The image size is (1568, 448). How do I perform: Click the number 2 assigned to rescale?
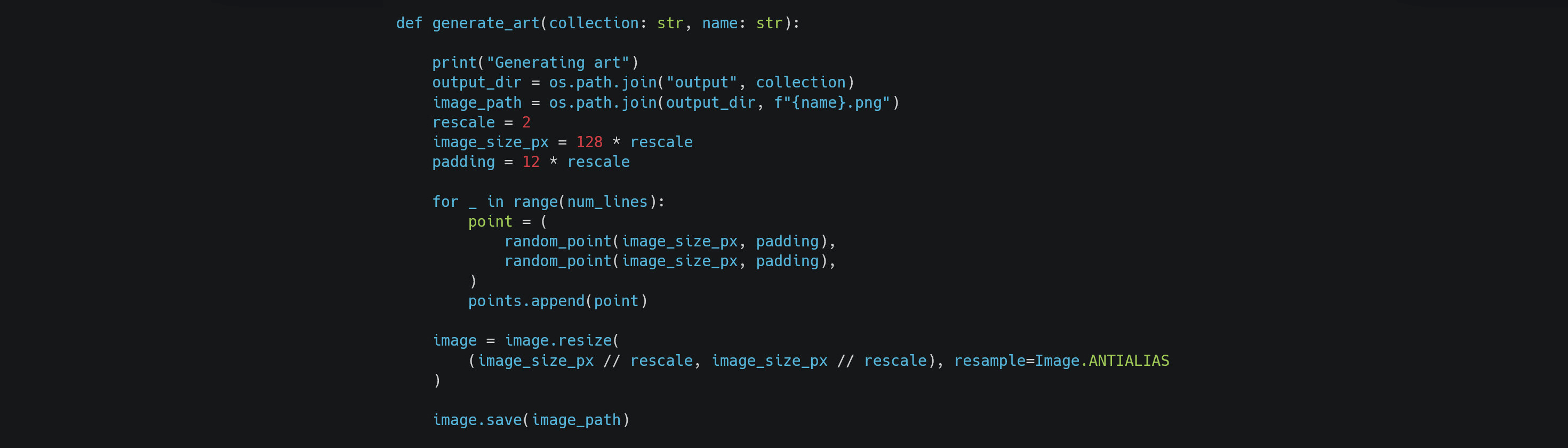[x=526, y=122]
